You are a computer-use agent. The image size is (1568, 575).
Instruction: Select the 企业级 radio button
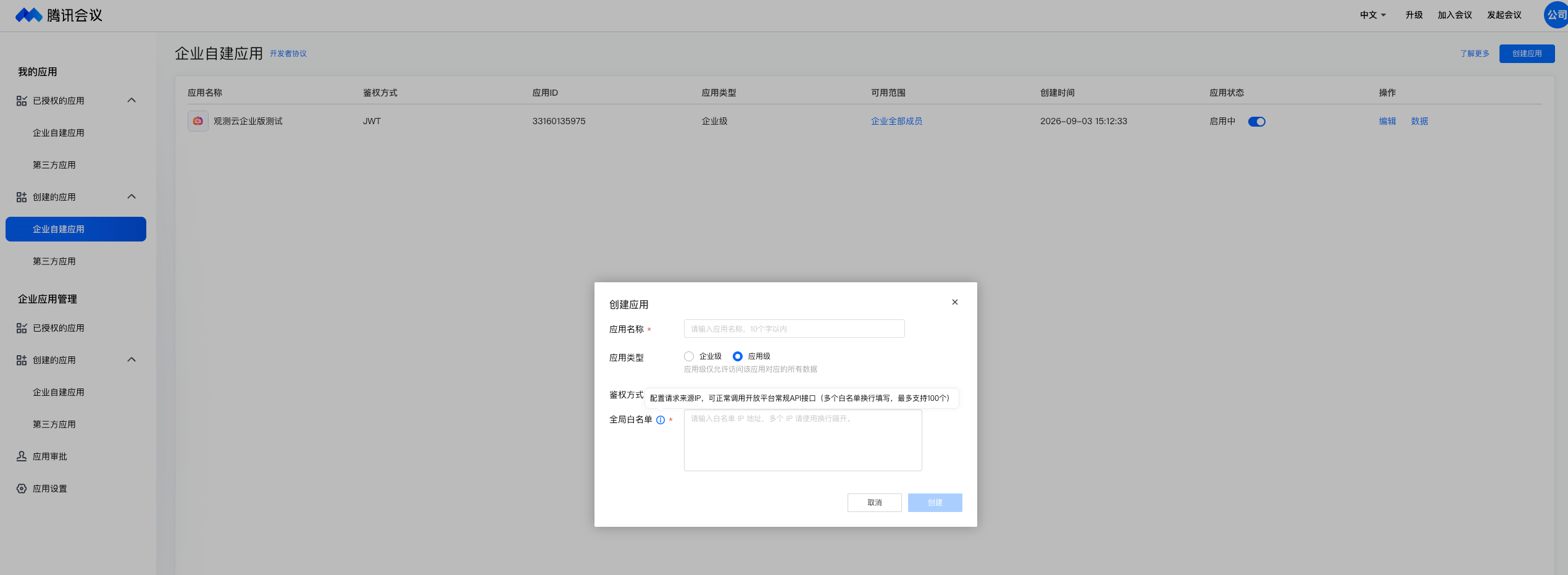coord(689,356)
